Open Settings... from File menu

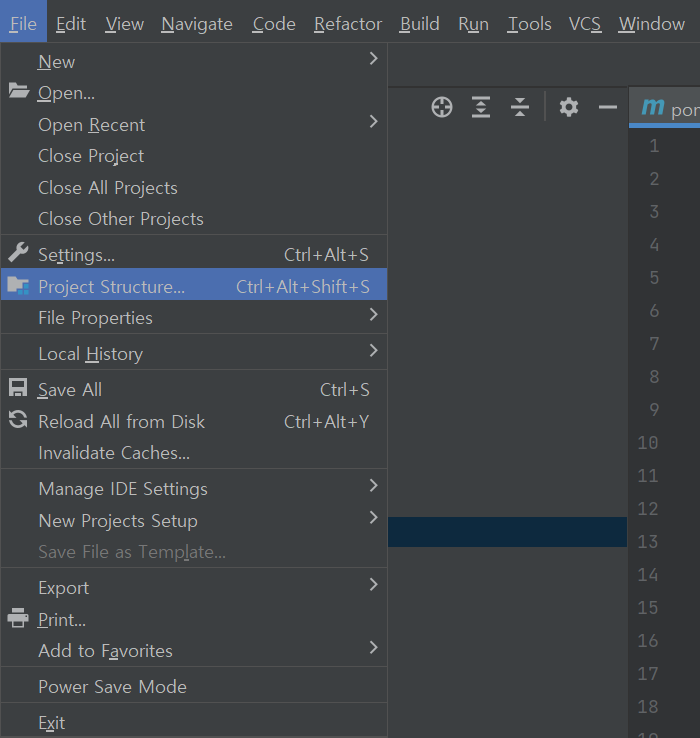pyautogui.click(x=194, y=255)
